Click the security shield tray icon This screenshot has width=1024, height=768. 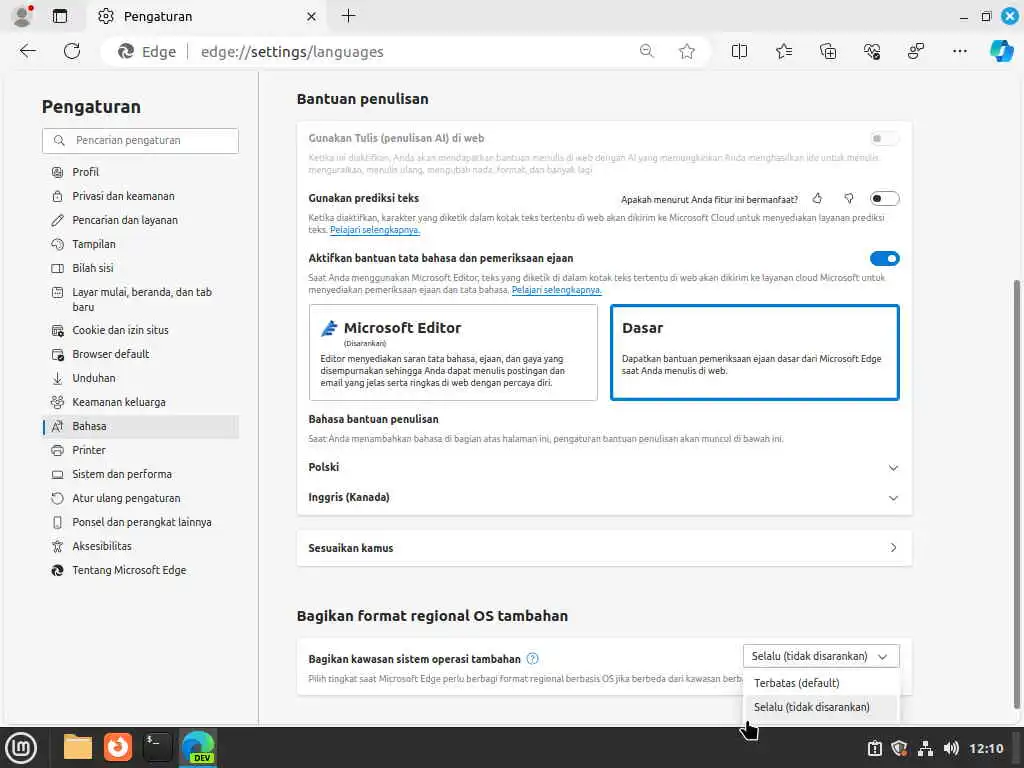click(899, 748)
